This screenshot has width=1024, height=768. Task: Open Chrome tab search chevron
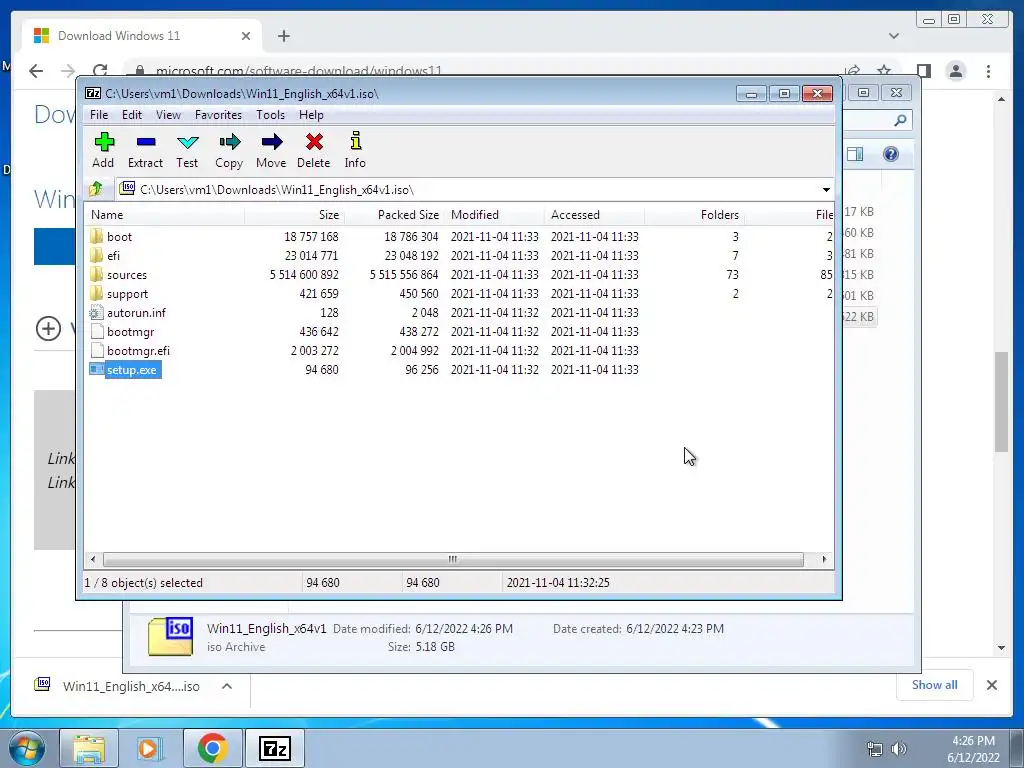[893, 36]
